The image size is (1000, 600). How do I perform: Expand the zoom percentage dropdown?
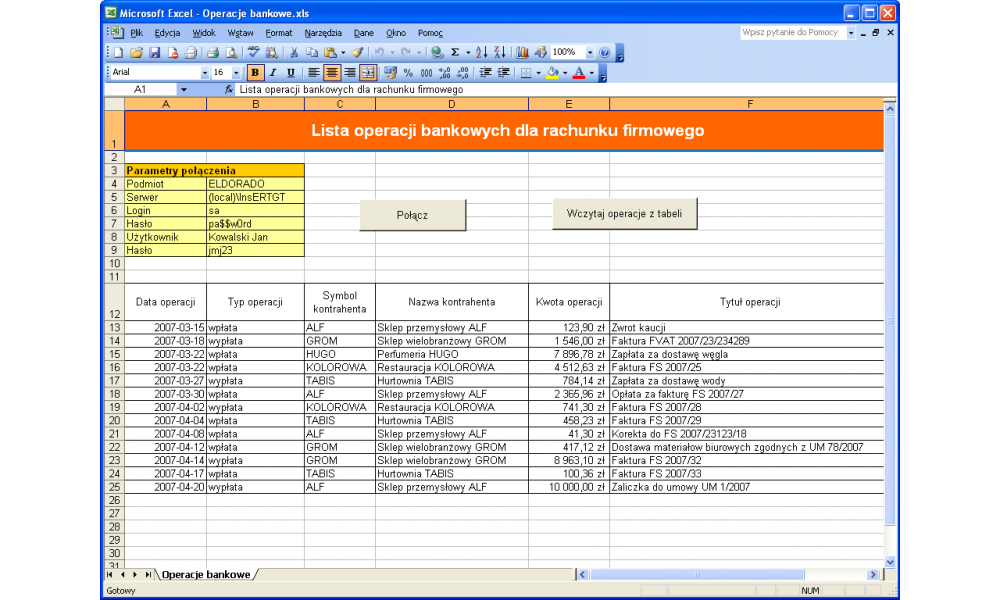coord(590,53)
